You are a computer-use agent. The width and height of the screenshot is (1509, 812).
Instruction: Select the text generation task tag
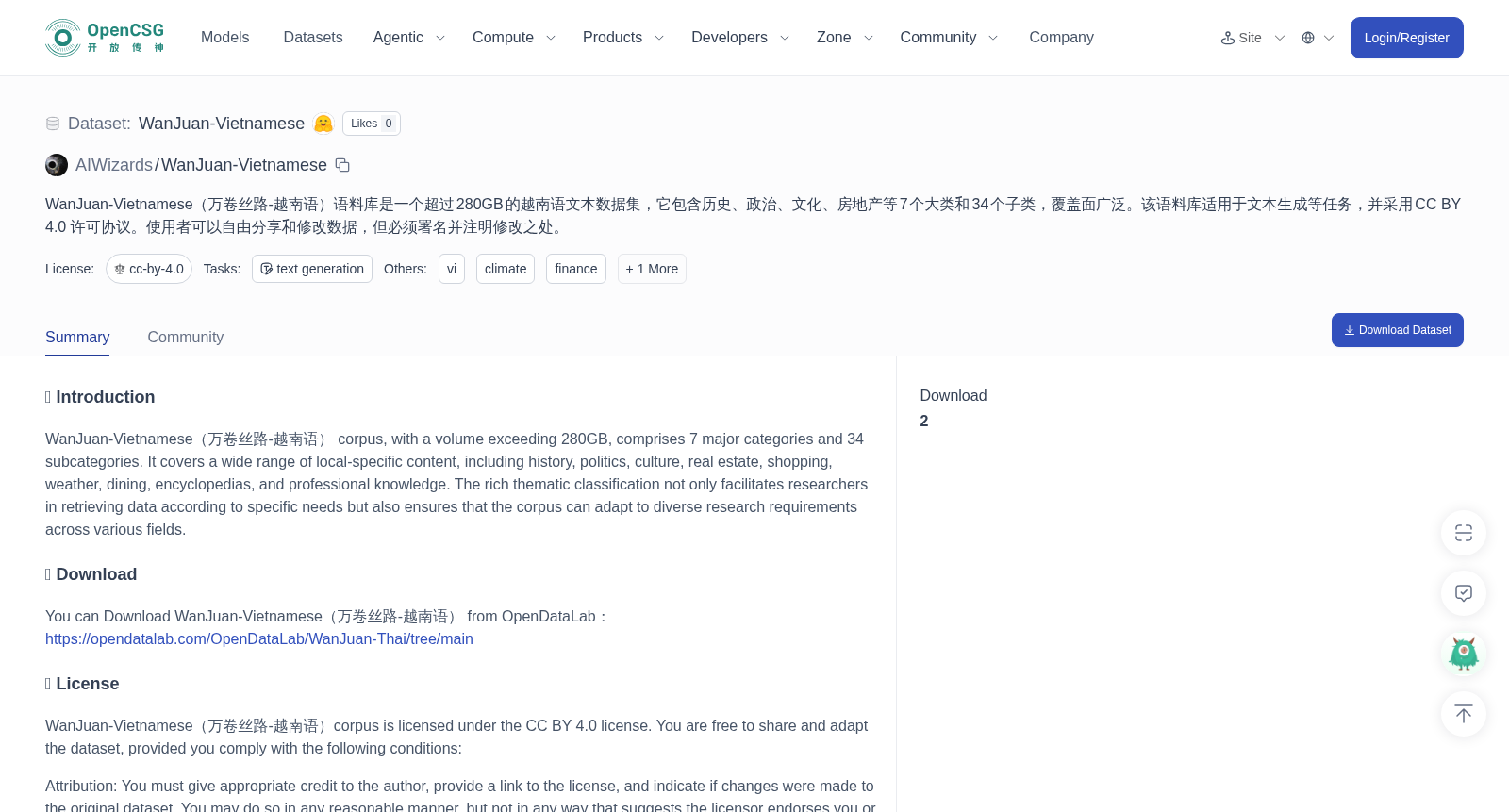[x=312, y=269]
